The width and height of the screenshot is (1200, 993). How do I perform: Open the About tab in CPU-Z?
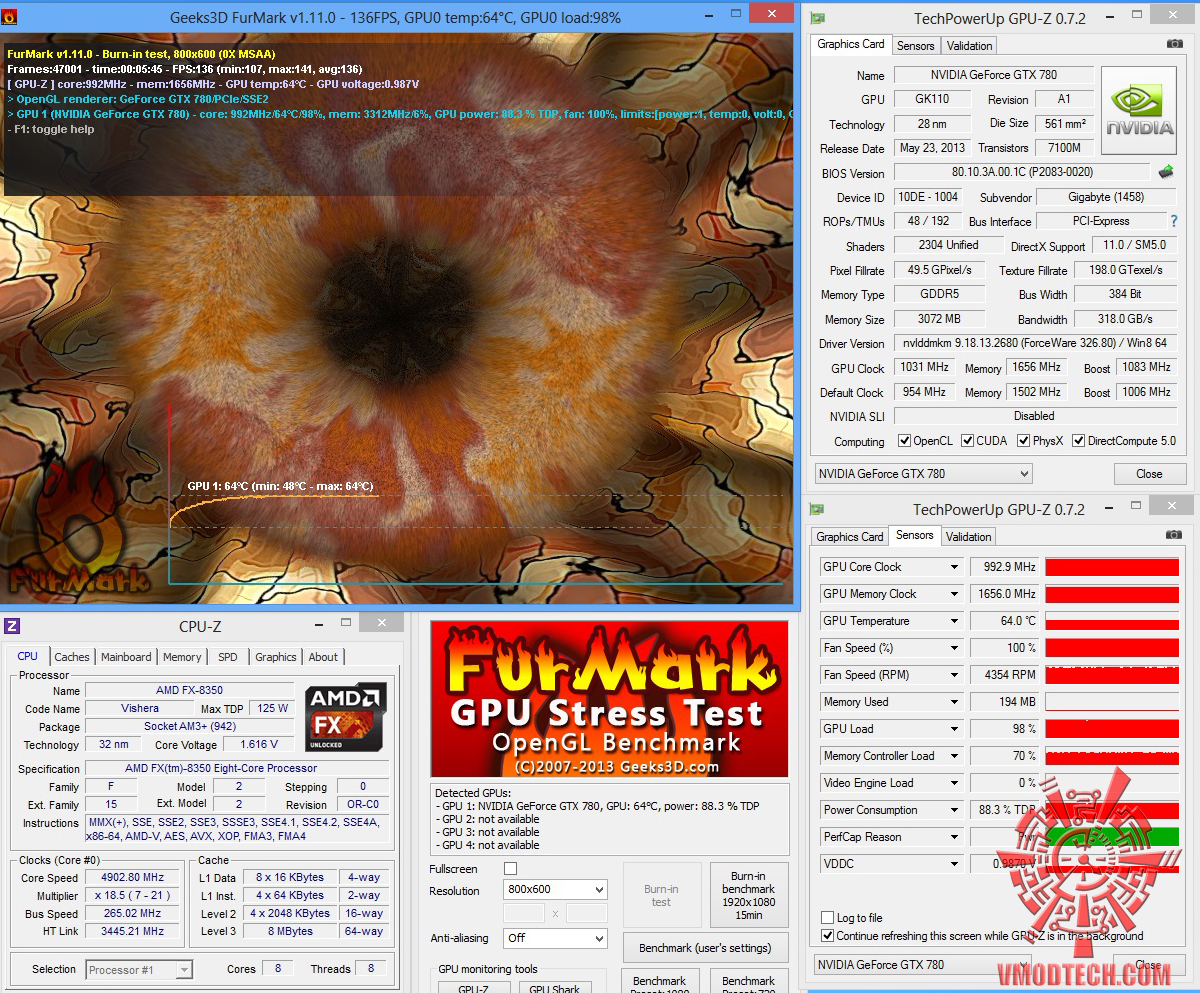tap(323, 657)
